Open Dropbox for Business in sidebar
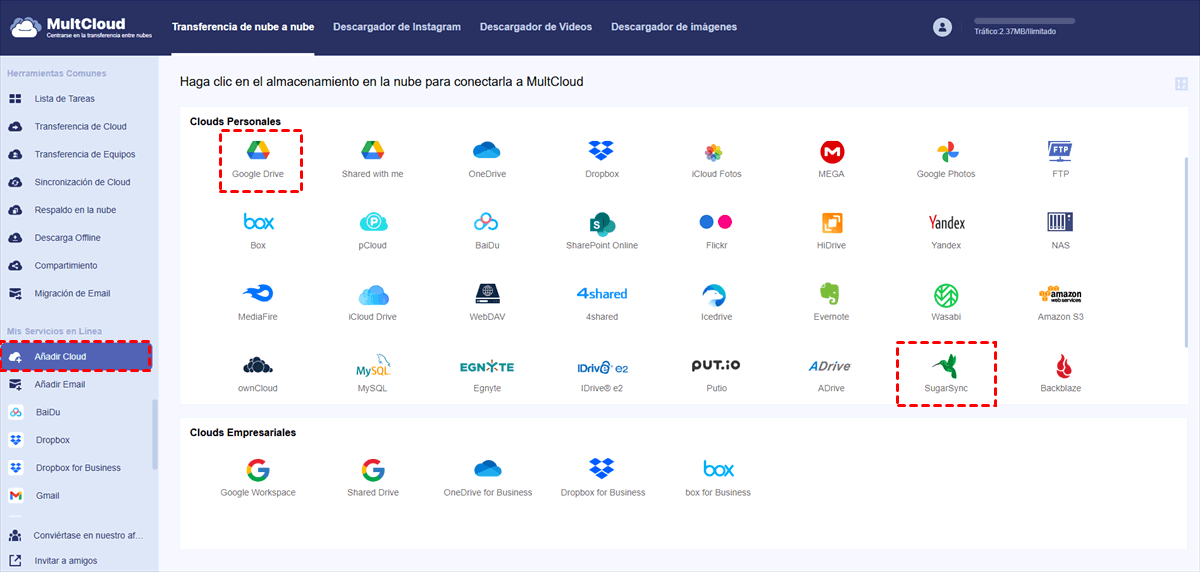Image resolution: width=1200 pixels, height=572 pixels. [x=76, y=468]
